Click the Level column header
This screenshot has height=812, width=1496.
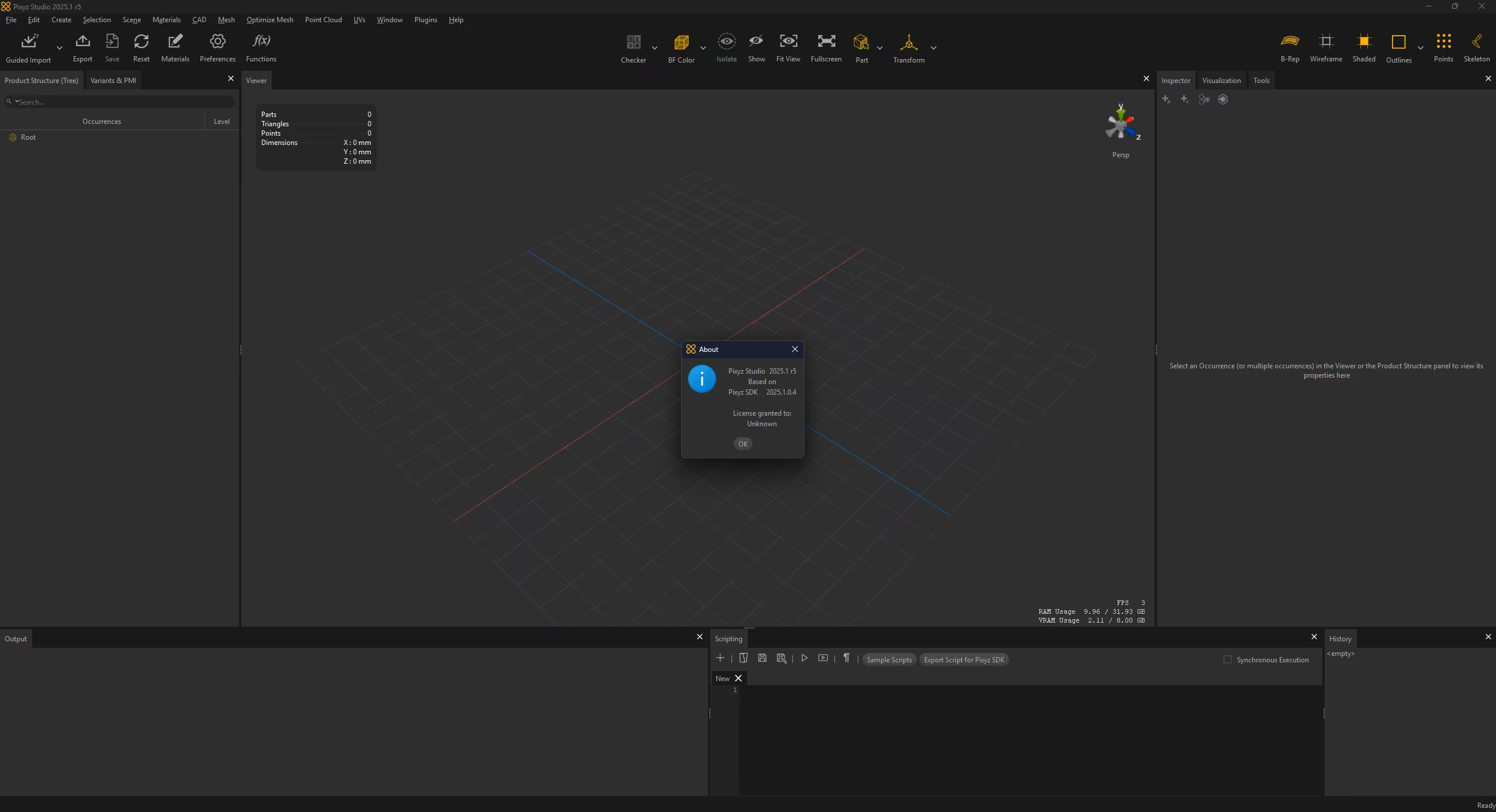(x=222, y=122)
